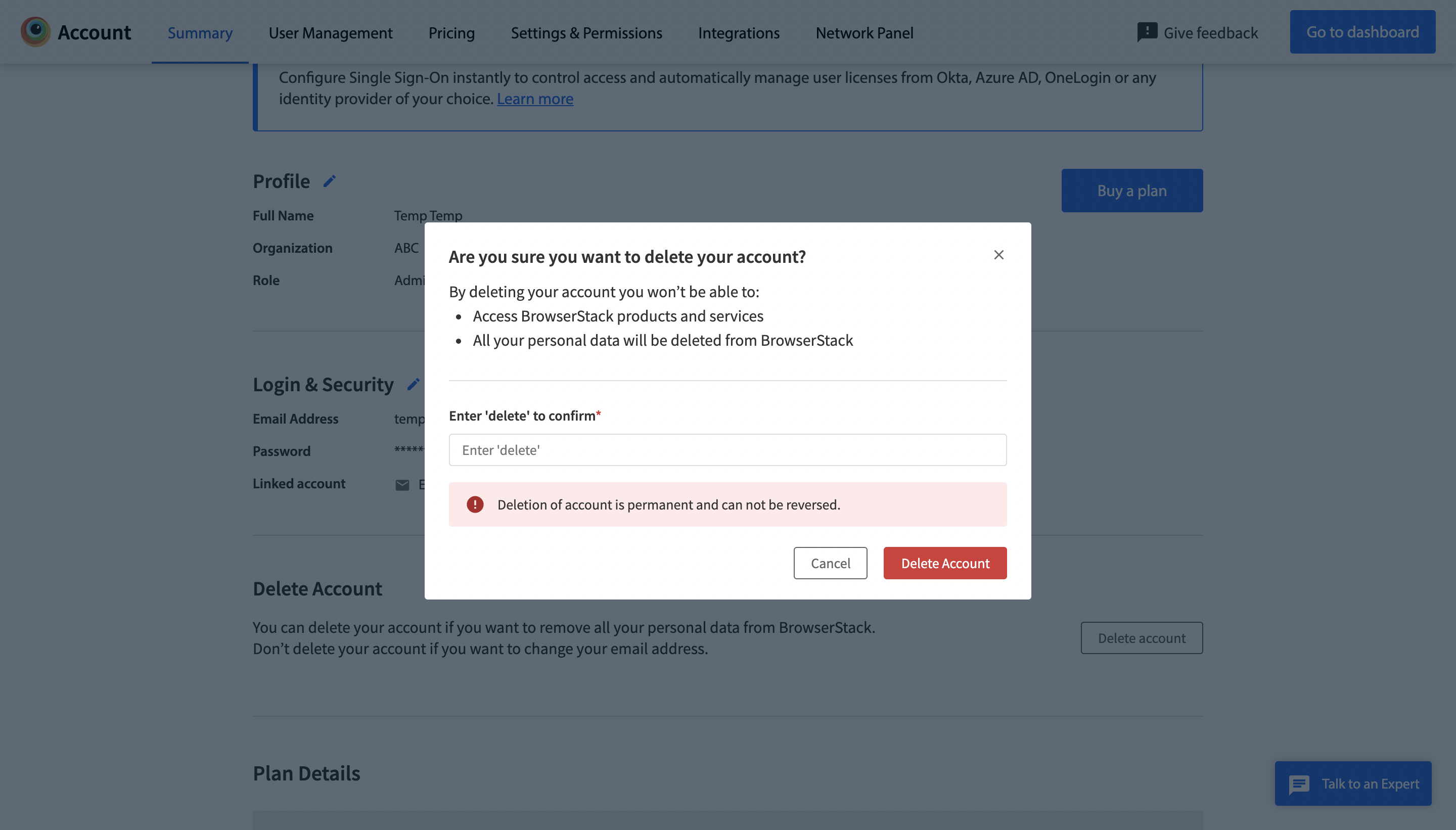Navigate to Network Panel section

click(x=864, y=32)
